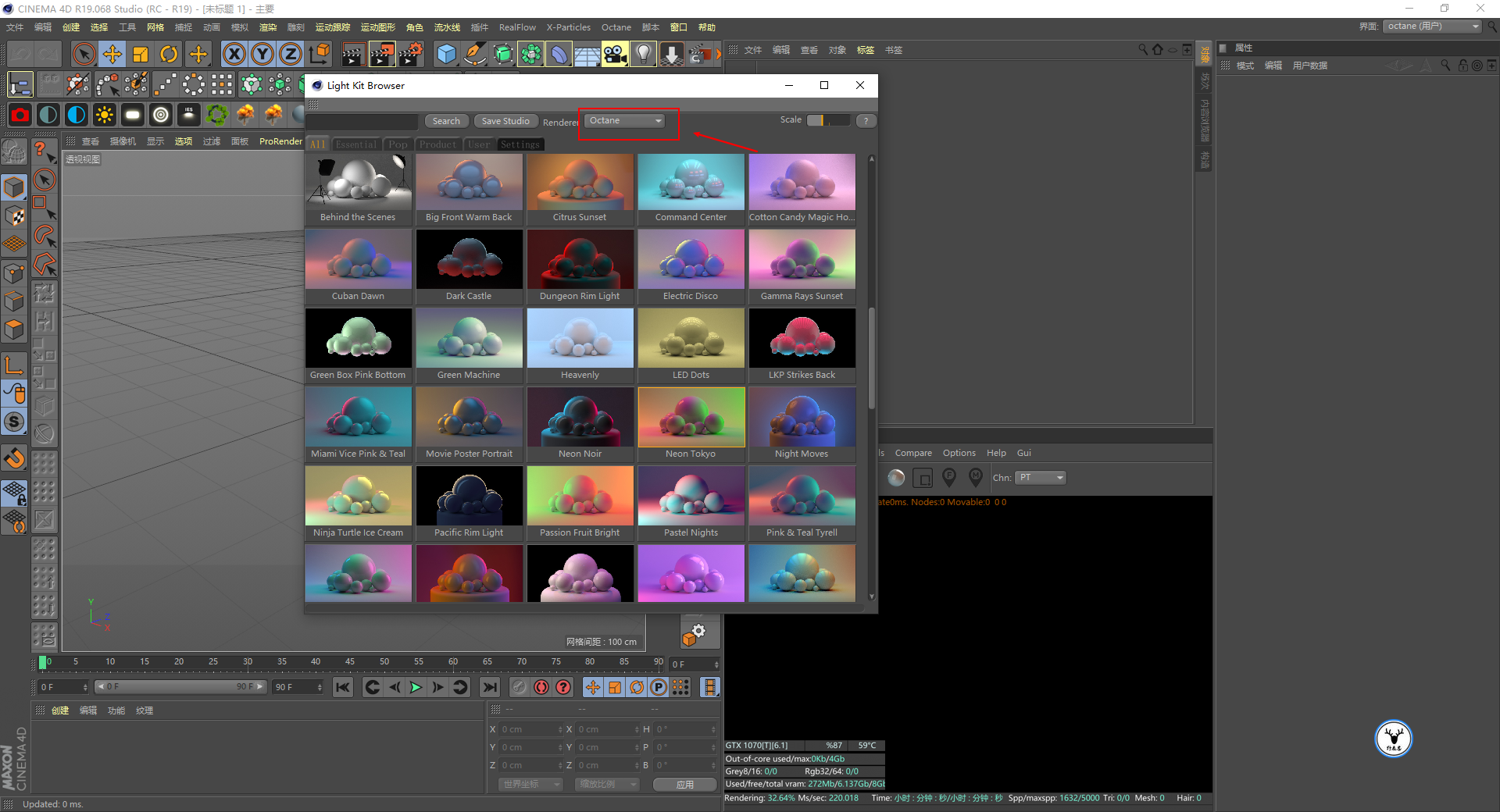Switch to Points mode in left sidebar
1500x812 pixels.
coord(15,273)
